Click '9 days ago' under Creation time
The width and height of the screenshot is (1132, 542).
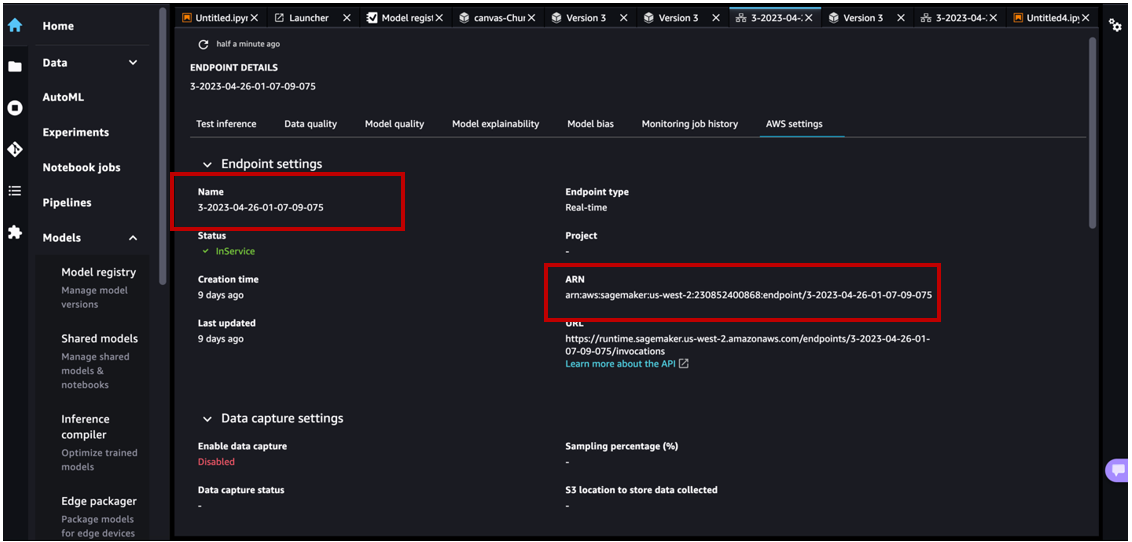[220, 295]
